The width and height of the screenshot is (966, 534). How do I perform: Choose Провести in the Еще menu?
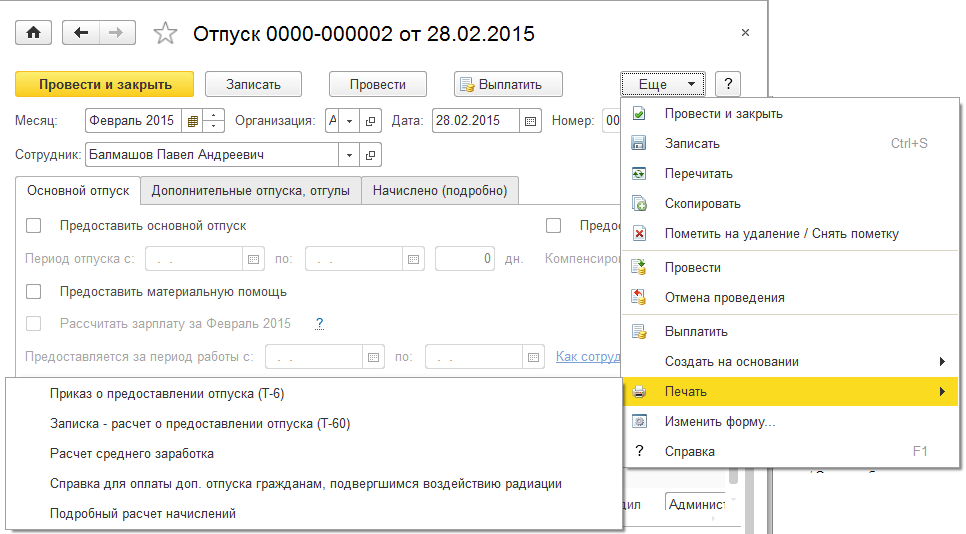(790, 268)
